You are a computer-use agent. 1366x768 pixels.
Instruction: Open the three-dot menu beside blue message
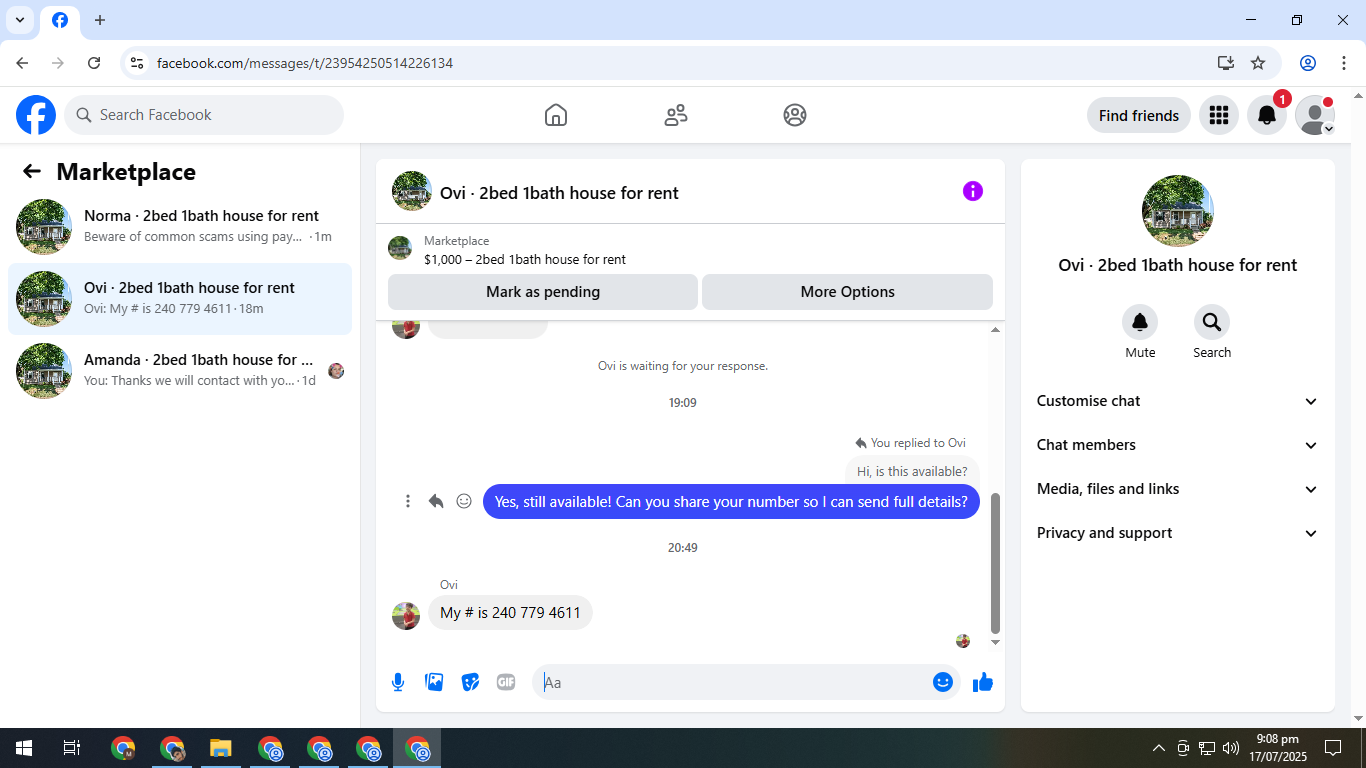tap(408, 501)
